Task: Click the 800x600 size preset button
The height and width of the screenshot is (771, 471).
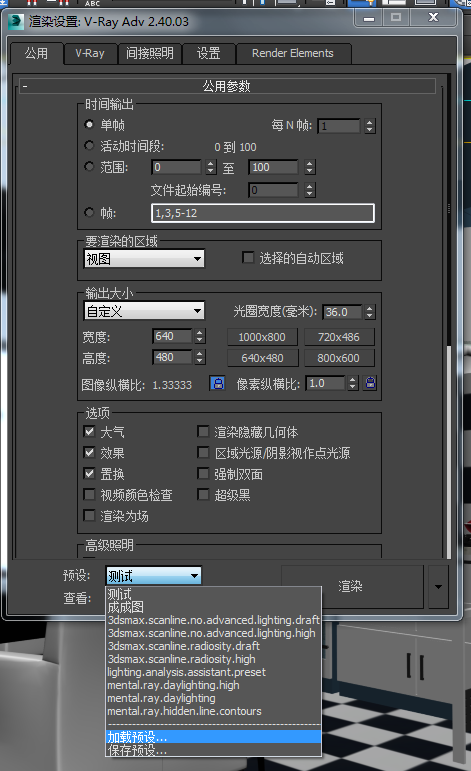Action: pos(338,358)
